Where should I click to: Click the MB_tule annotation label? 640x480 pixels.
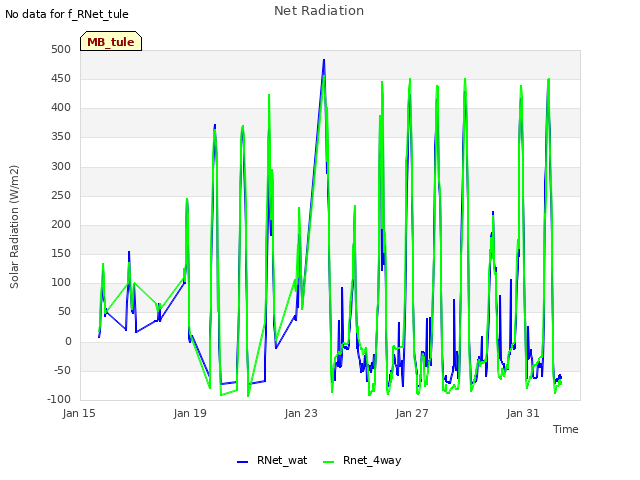tap(111, 41)
